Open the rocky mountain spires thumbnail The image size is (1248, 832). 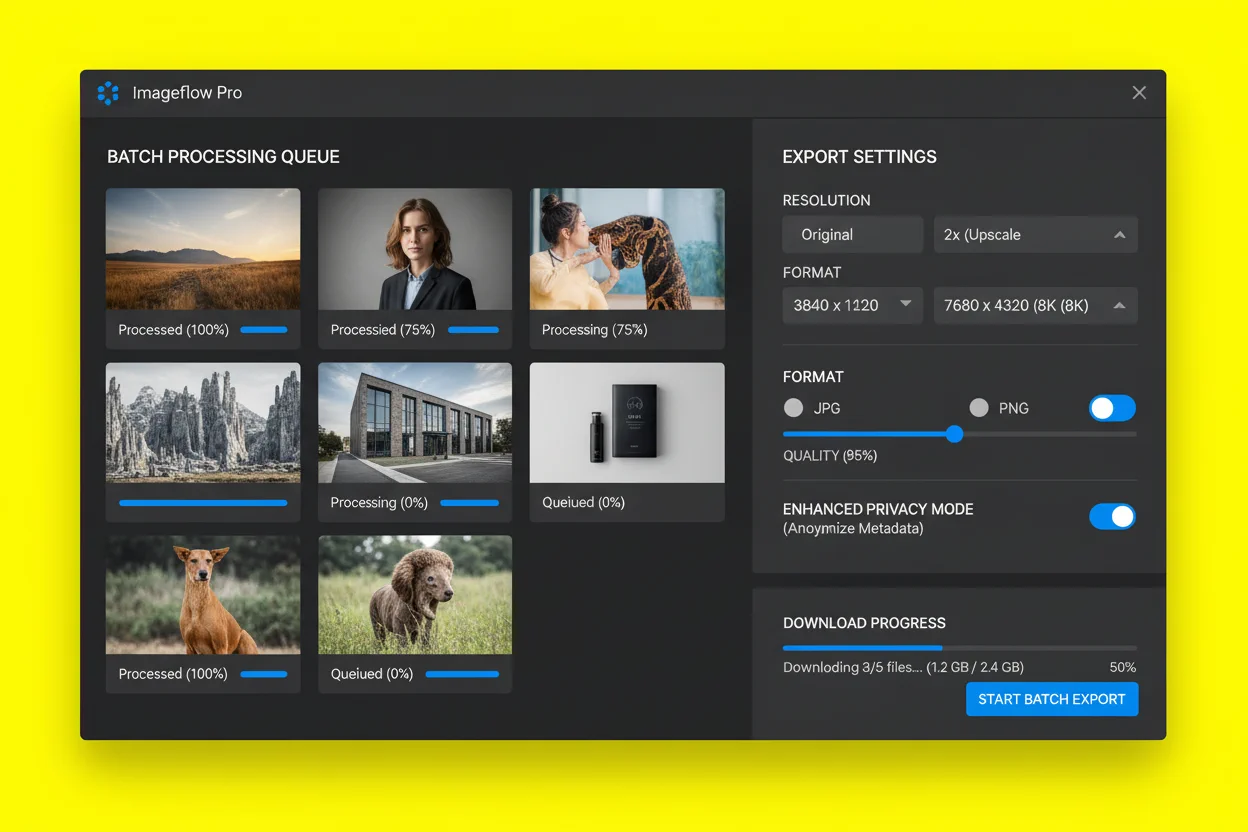[x=203, y=422]
